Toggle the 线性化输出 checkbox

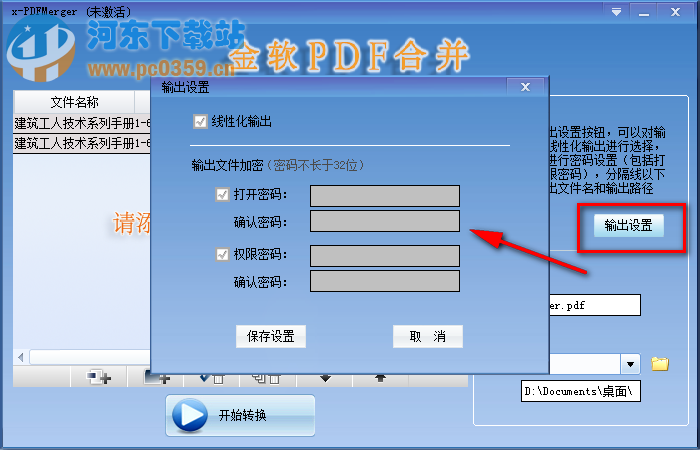(200, 121)
